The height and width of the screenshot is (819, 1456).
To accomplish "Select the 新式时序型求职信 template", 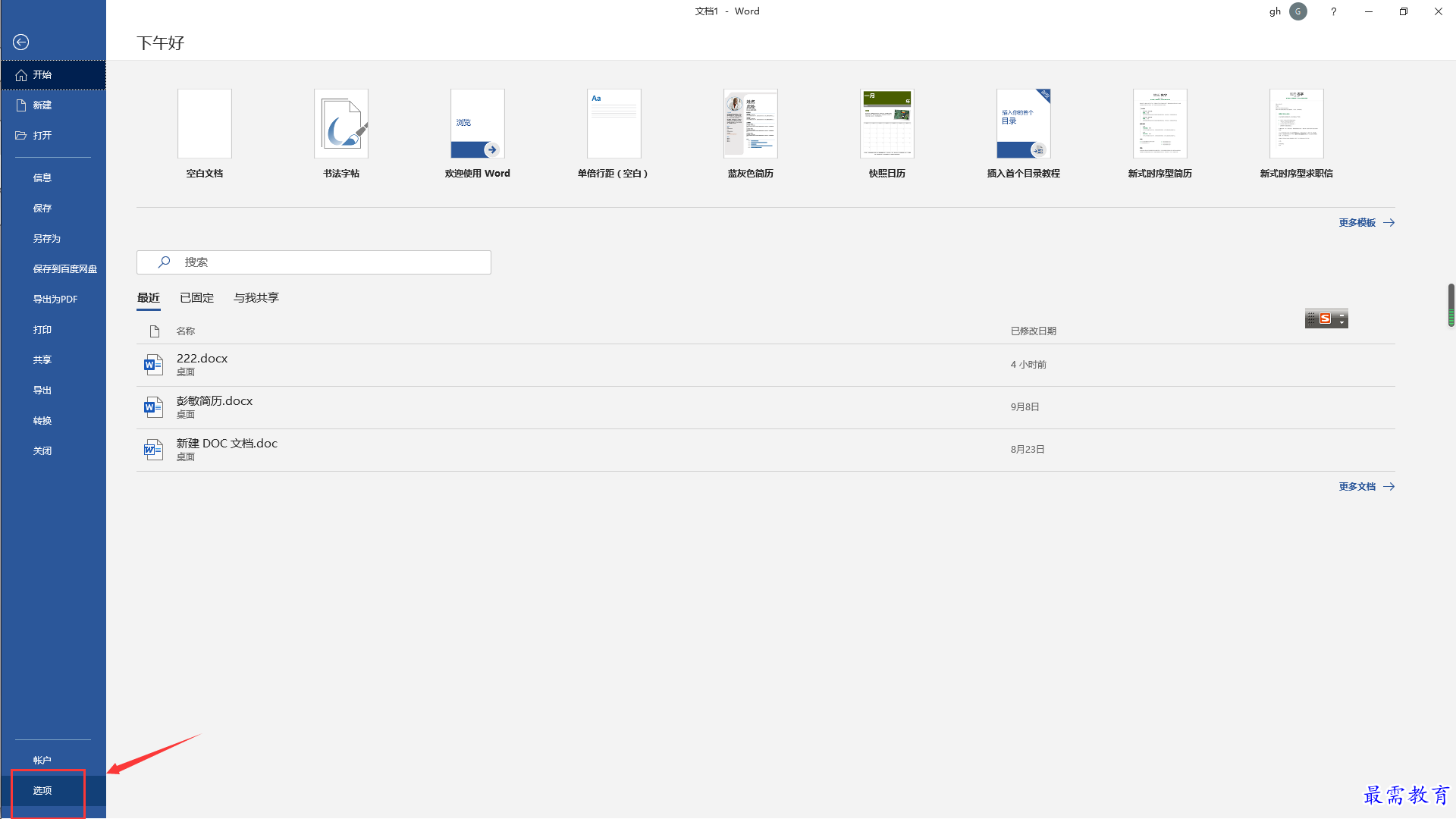I will 1297,133.
